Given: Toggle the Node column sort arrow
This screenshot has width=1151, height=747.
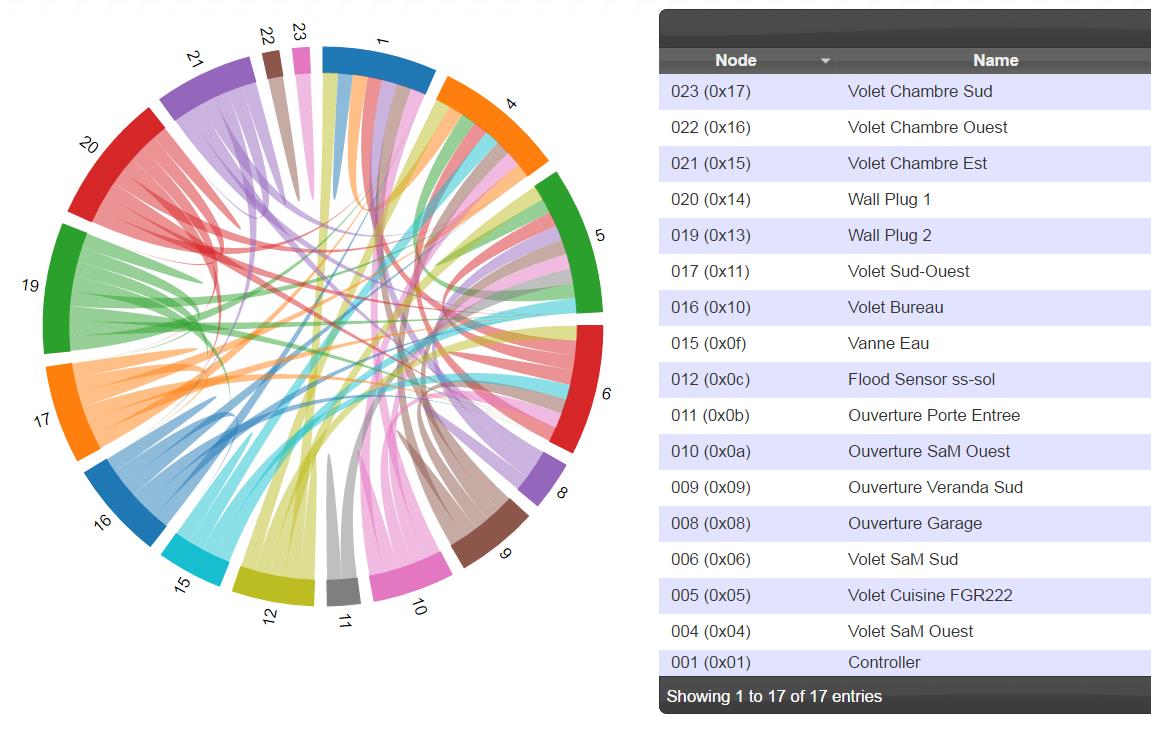Looking at the screenshot, I should pyautogui.click(x=825, y=61).
